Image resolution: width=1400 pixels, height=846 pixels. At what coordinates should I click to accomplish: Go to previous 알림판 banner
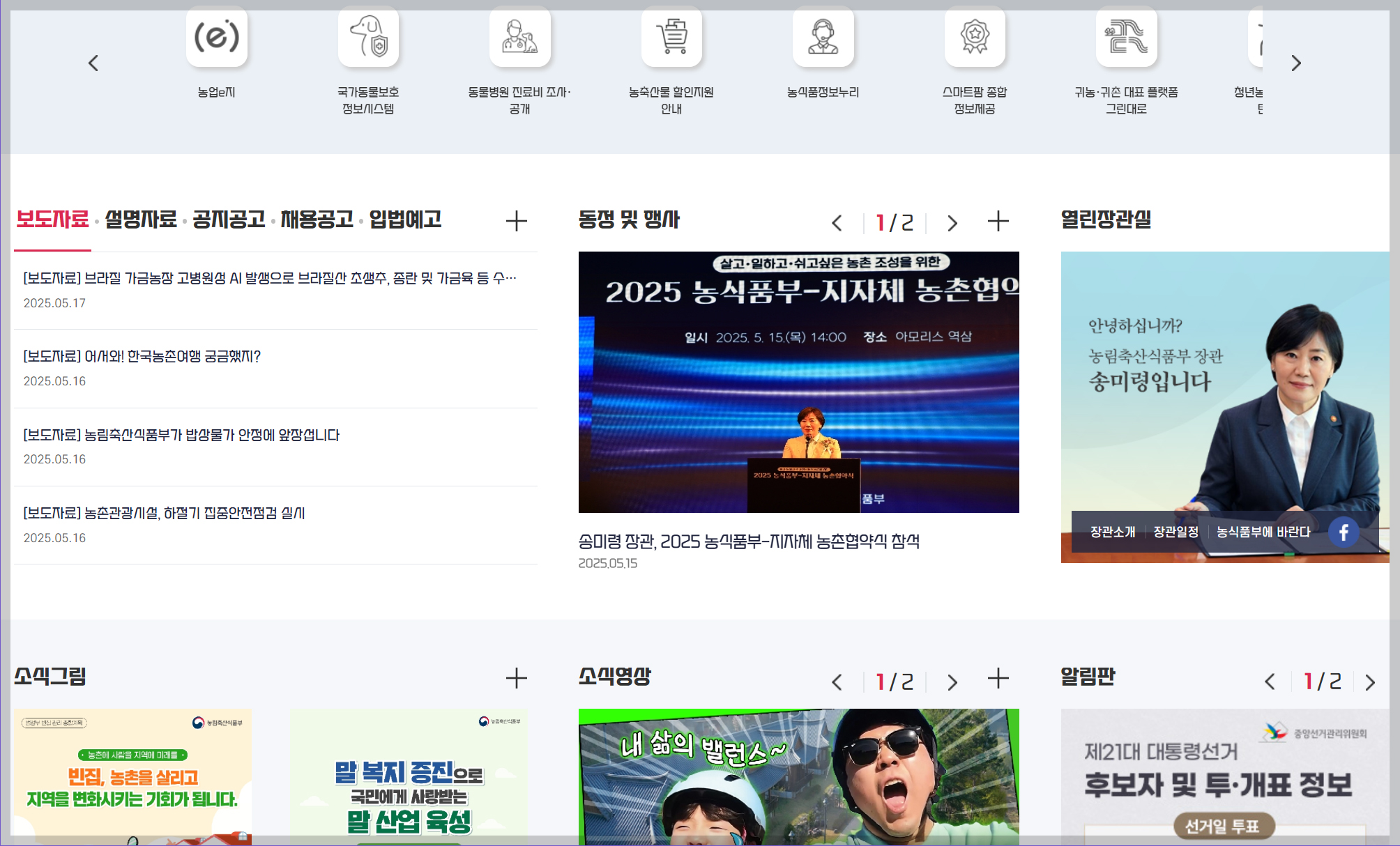point(1270,682)
